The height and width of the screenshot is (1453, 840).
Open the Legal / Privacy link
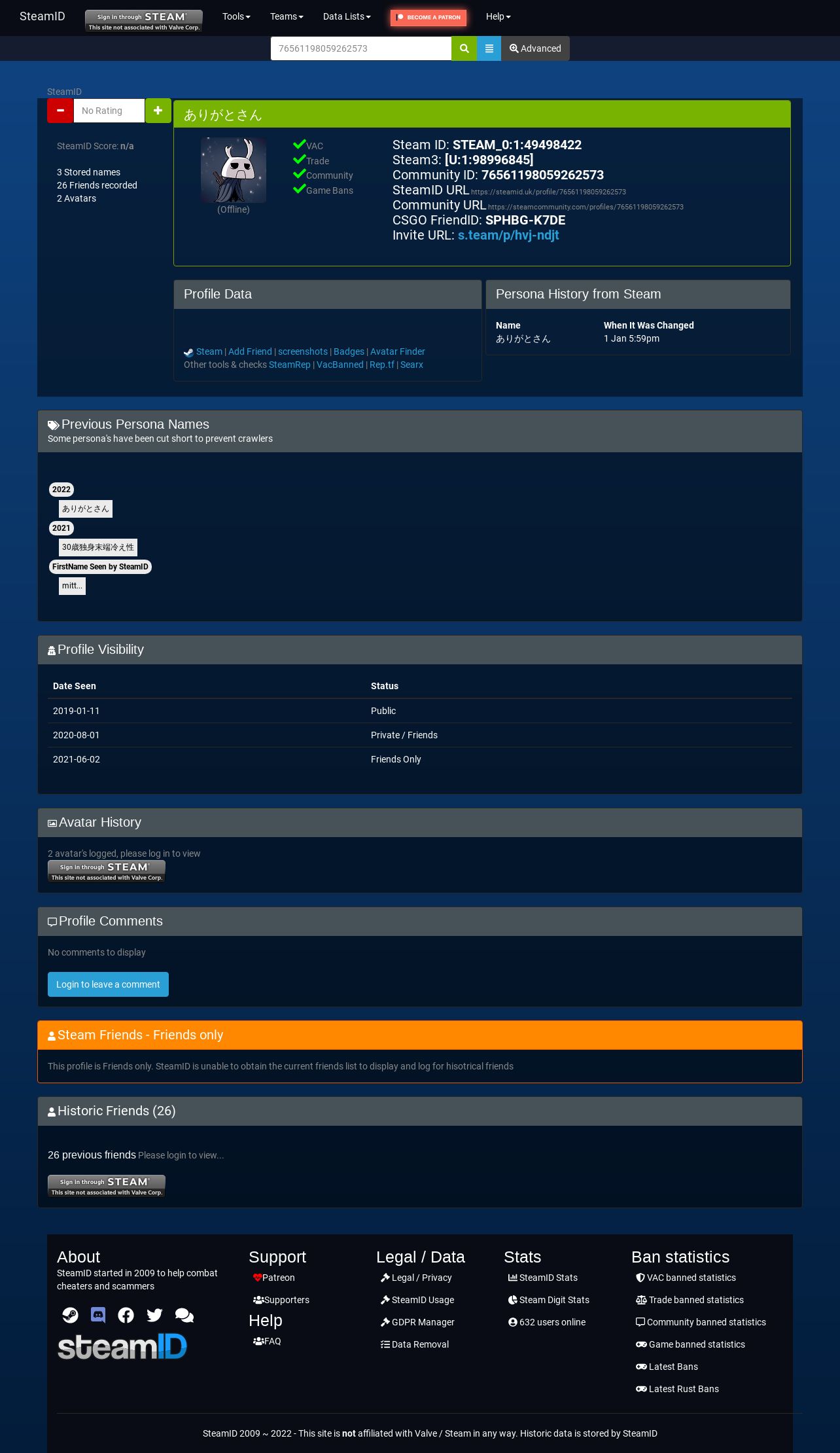point(416,1278)
